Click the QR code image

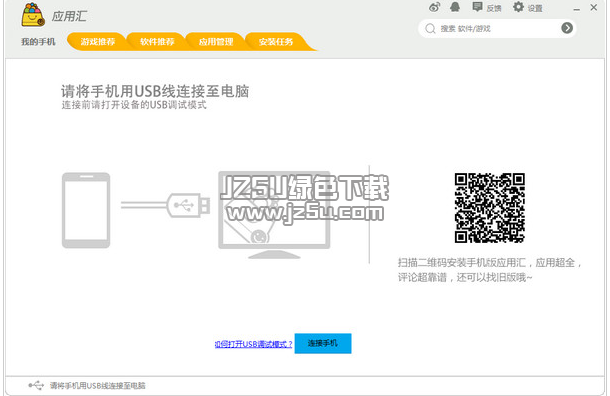pyautogui.click(x=489, y=208)
